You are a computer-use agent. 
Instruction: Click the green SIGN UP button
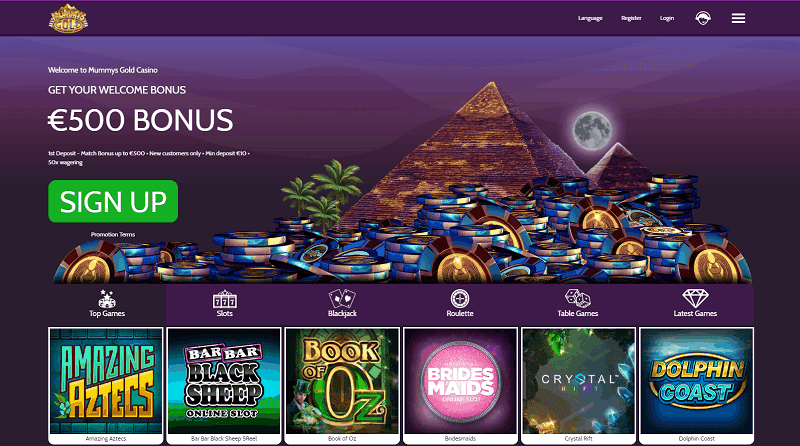113,201
